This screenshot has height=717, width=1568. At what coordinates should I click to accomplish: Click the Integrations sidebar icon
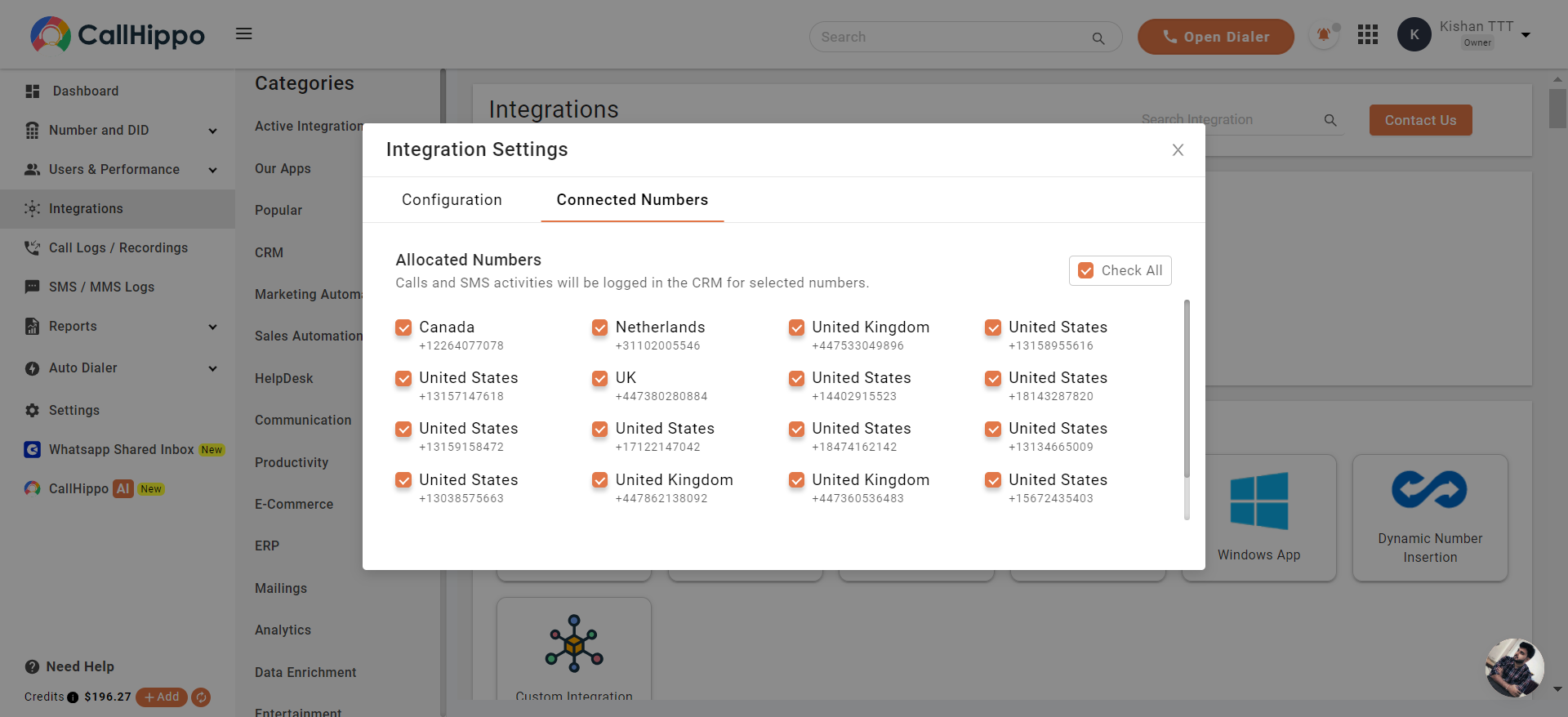pos(33,209)
